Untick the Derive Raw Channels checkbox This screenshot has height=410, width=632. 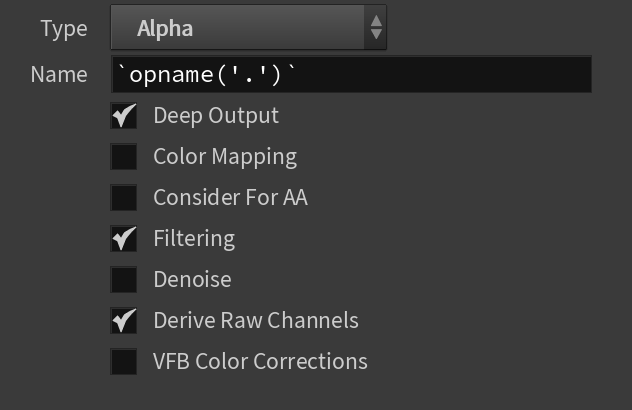(124, 321)
